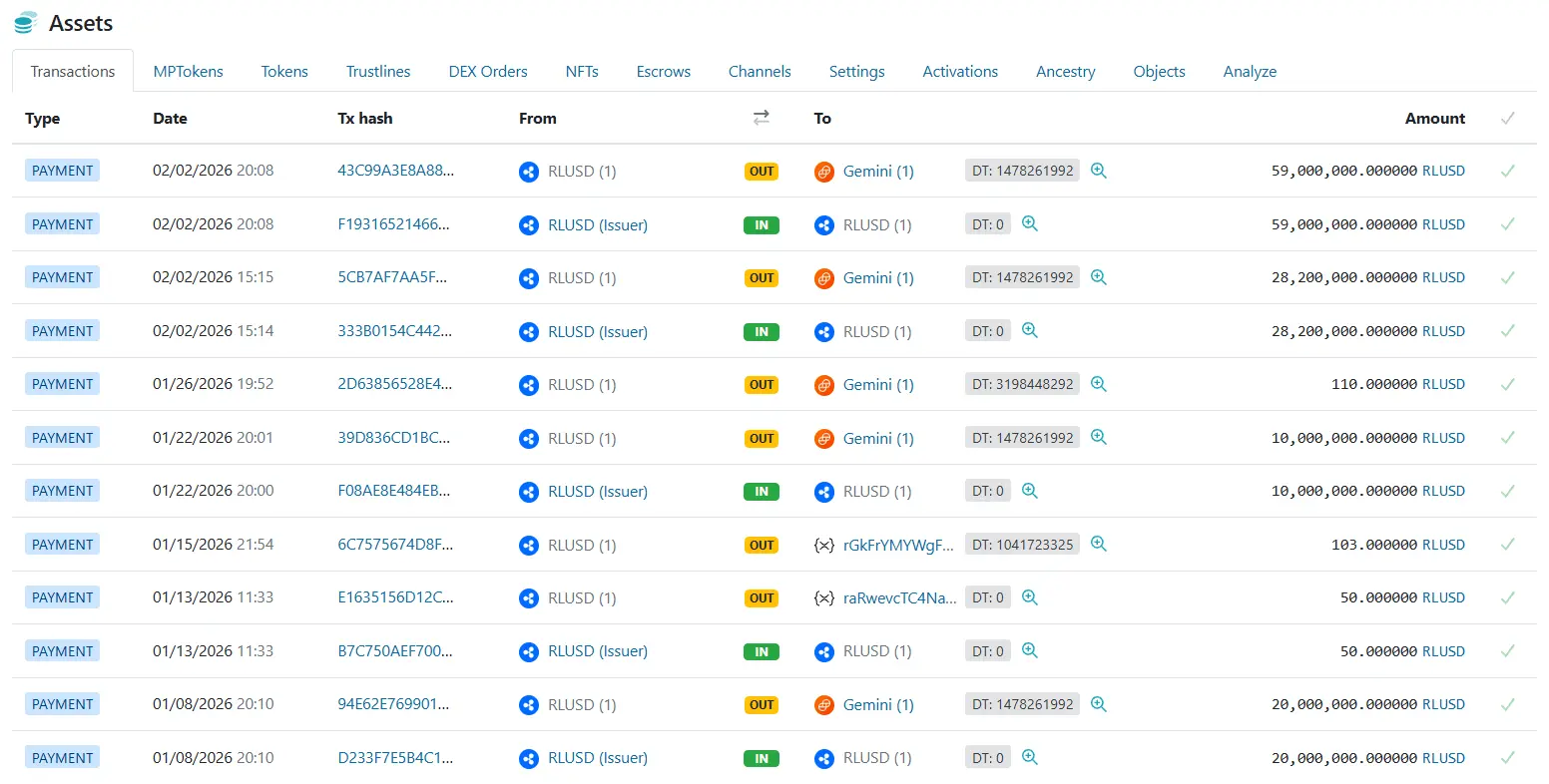The width and height of the screenshot is (1549, 784).
Task: Open RLUSD (Issuer) link in F08AE8E484EB row
Action: (598, 491)
